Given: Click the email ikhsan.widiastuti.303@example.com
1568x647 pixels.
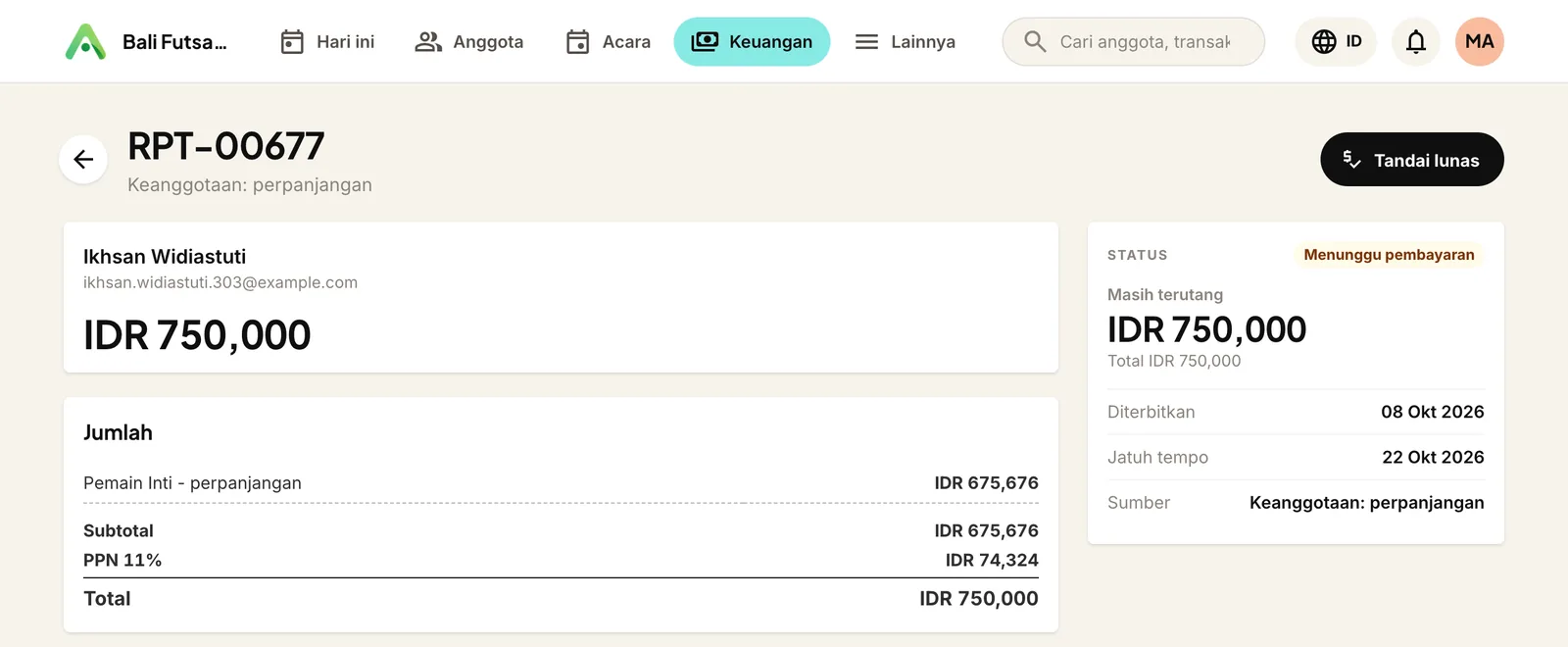Looking at the screenshot, I should 220,282.
